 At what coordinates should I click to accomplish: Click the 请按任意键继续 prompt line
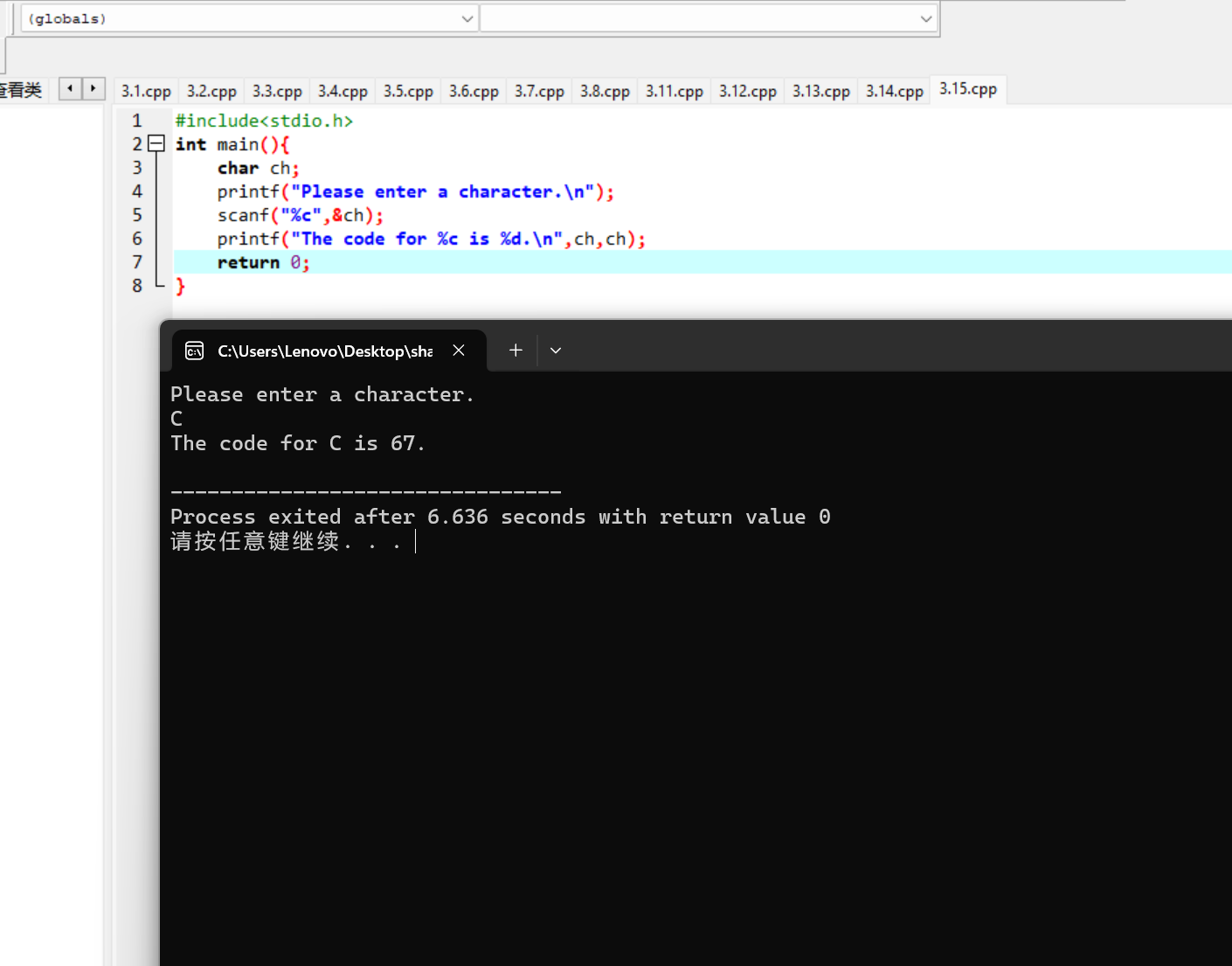pyautogui.click(x=286, y=542)
